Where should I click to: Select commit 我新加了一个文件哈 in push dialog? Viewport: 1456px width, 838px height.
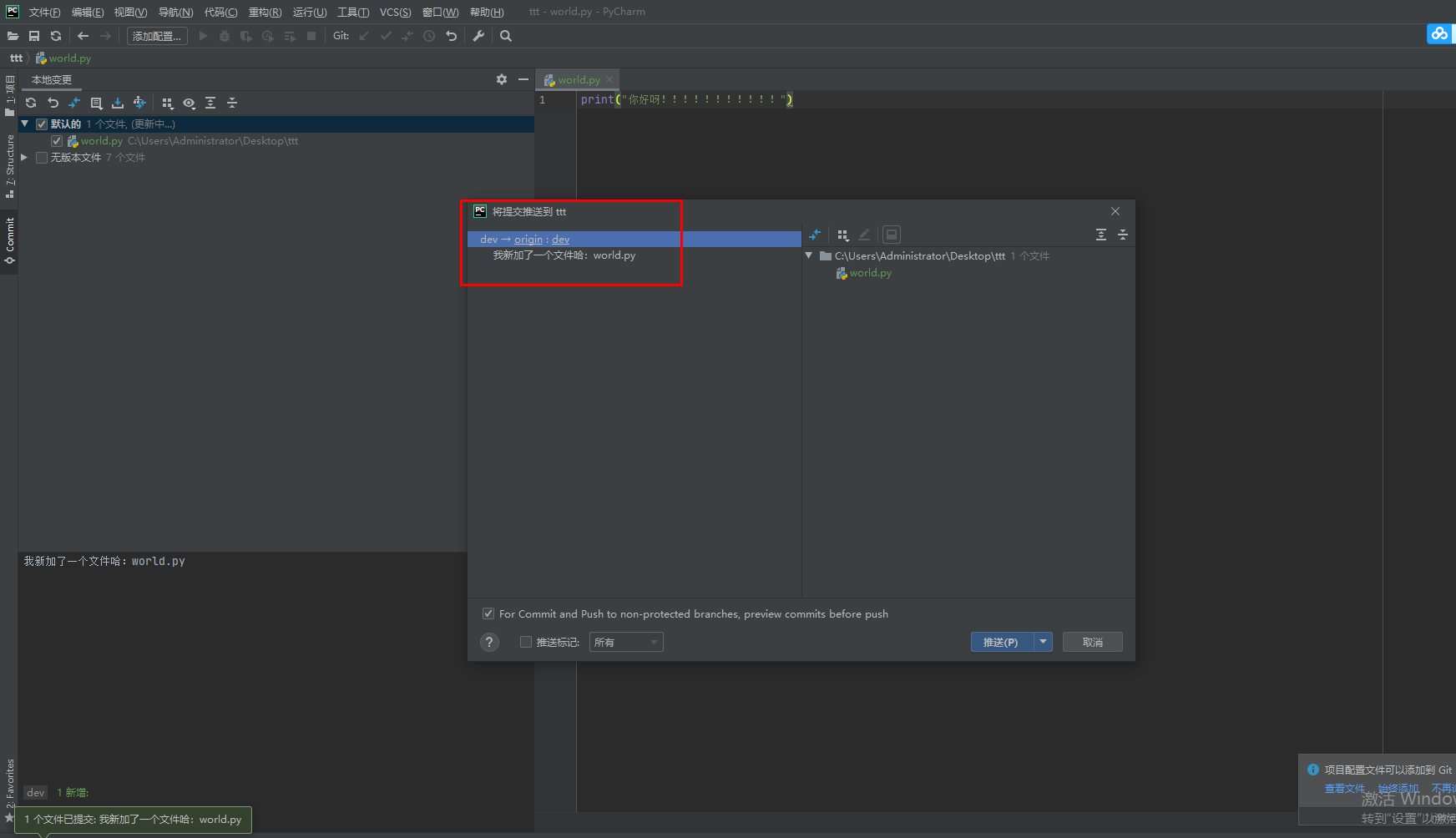564,255
